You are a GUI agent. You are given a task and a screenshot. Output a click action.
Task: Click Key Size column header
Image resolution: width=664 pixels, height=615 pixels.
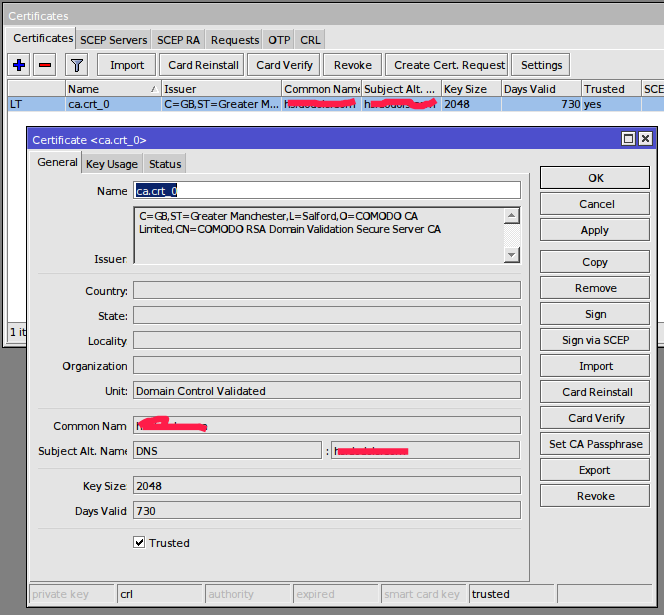[471, 89]
